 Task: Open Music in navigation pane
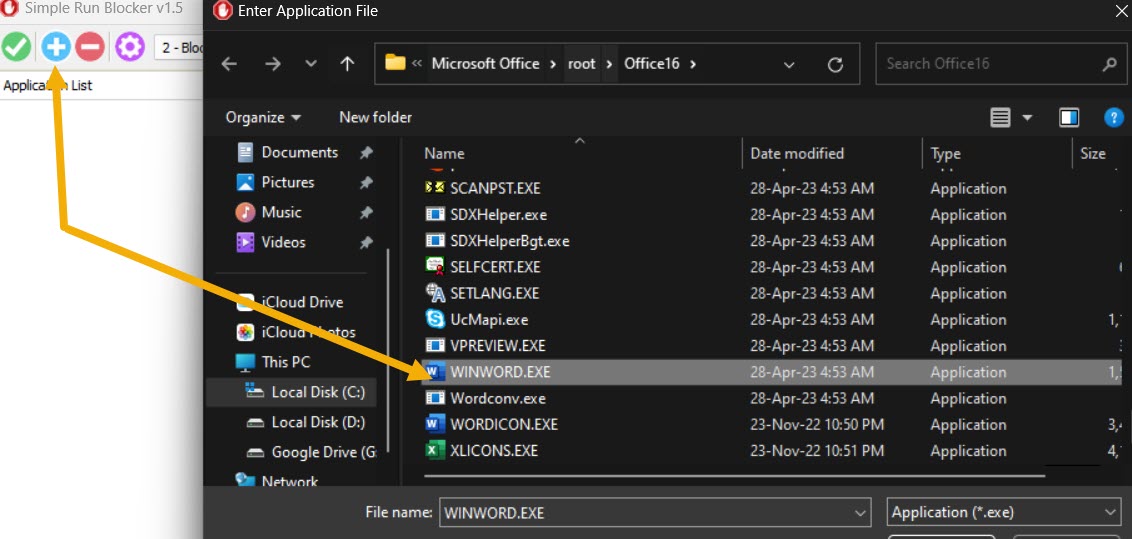pyautogui.click(x=282, y=212)
